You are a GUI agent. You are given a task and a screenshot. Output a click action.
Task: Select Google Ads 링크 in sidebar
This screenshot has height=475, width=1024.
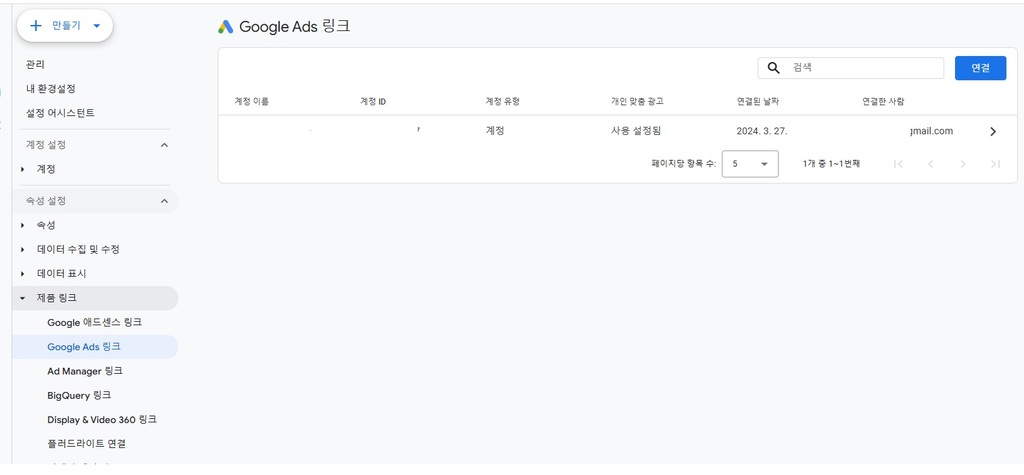(x=95, y=347)
